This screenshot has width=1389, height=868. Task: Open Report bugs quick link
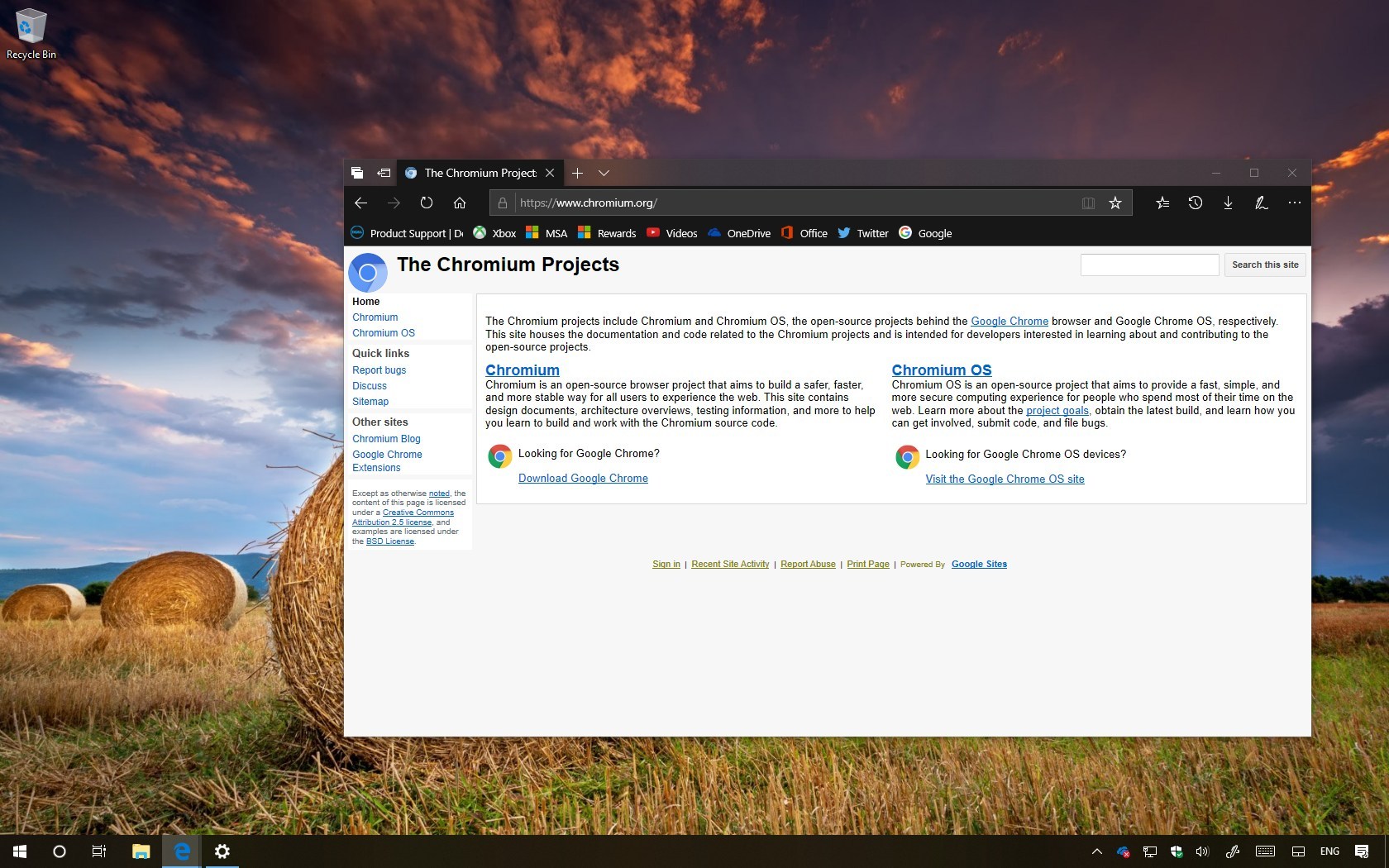pyautogui.click(x=379, y=370)
